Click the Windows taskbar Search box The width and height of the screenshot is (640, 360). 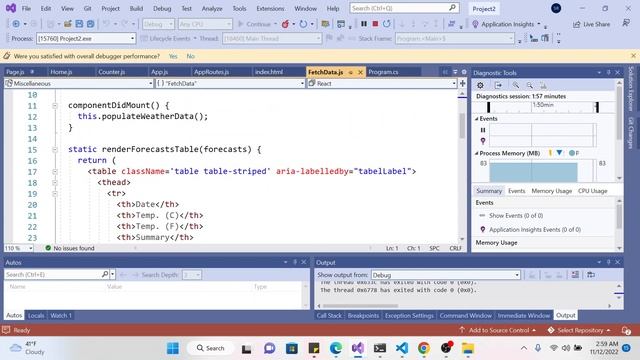[x=211, y=348]
